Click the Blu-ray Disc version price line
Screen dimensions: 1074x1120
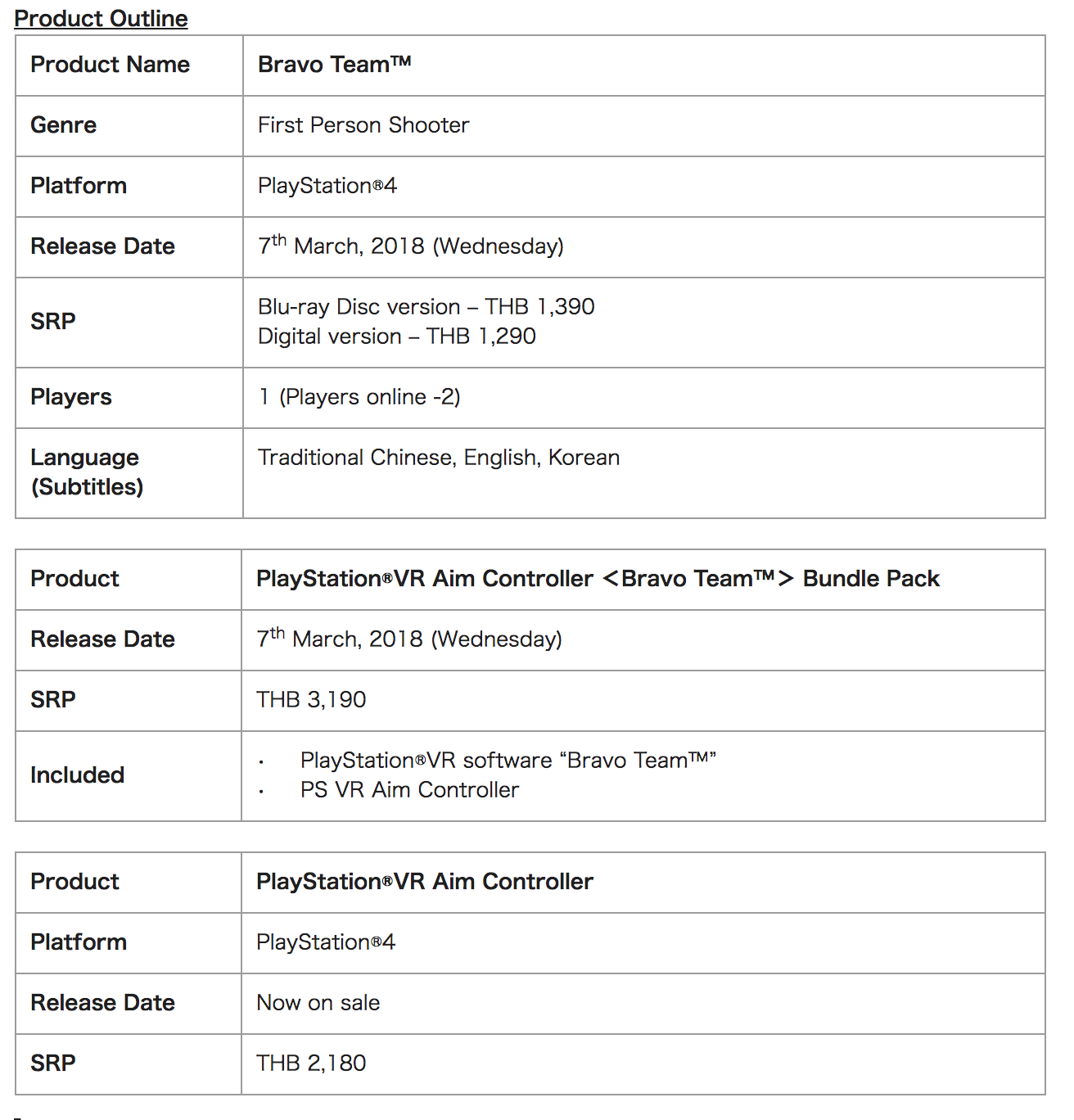[426, 307]
